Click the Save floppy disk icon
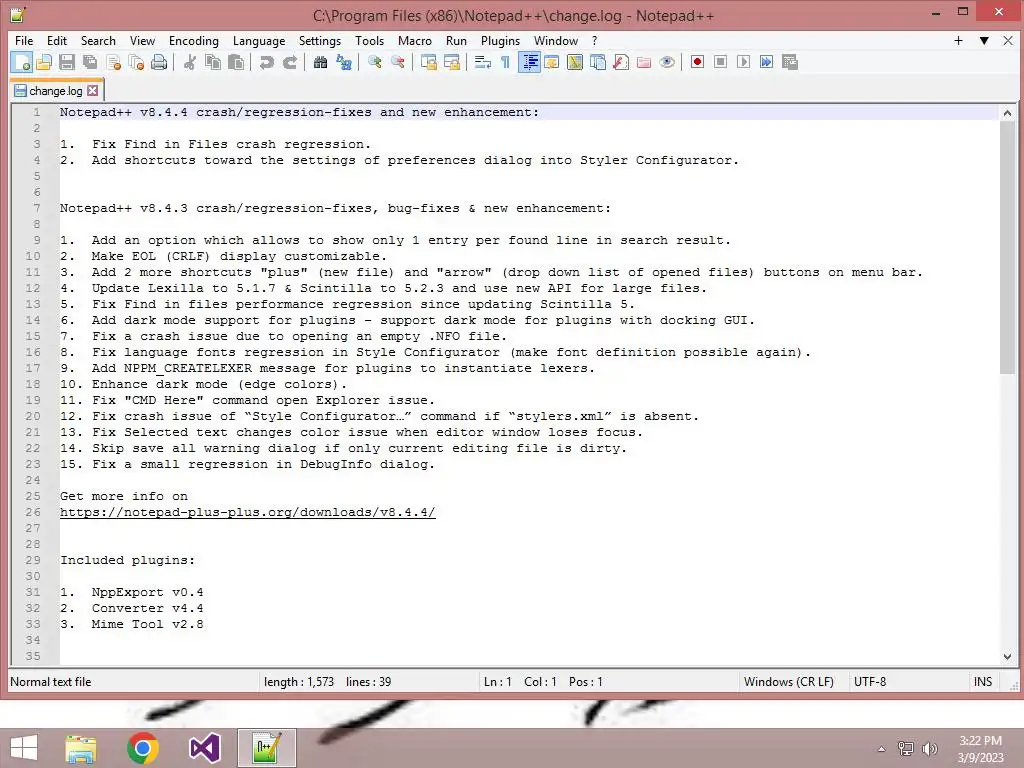This screenshot has height=768, width=1024. tap(67, 62)
